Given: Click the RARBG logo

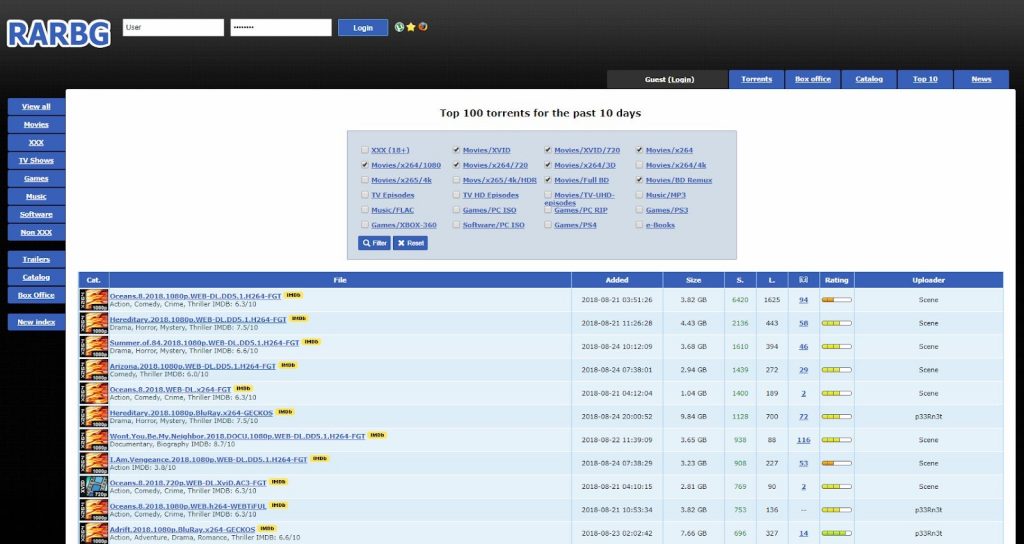Looking at the screenshot, I should click(x=58, y=33).
